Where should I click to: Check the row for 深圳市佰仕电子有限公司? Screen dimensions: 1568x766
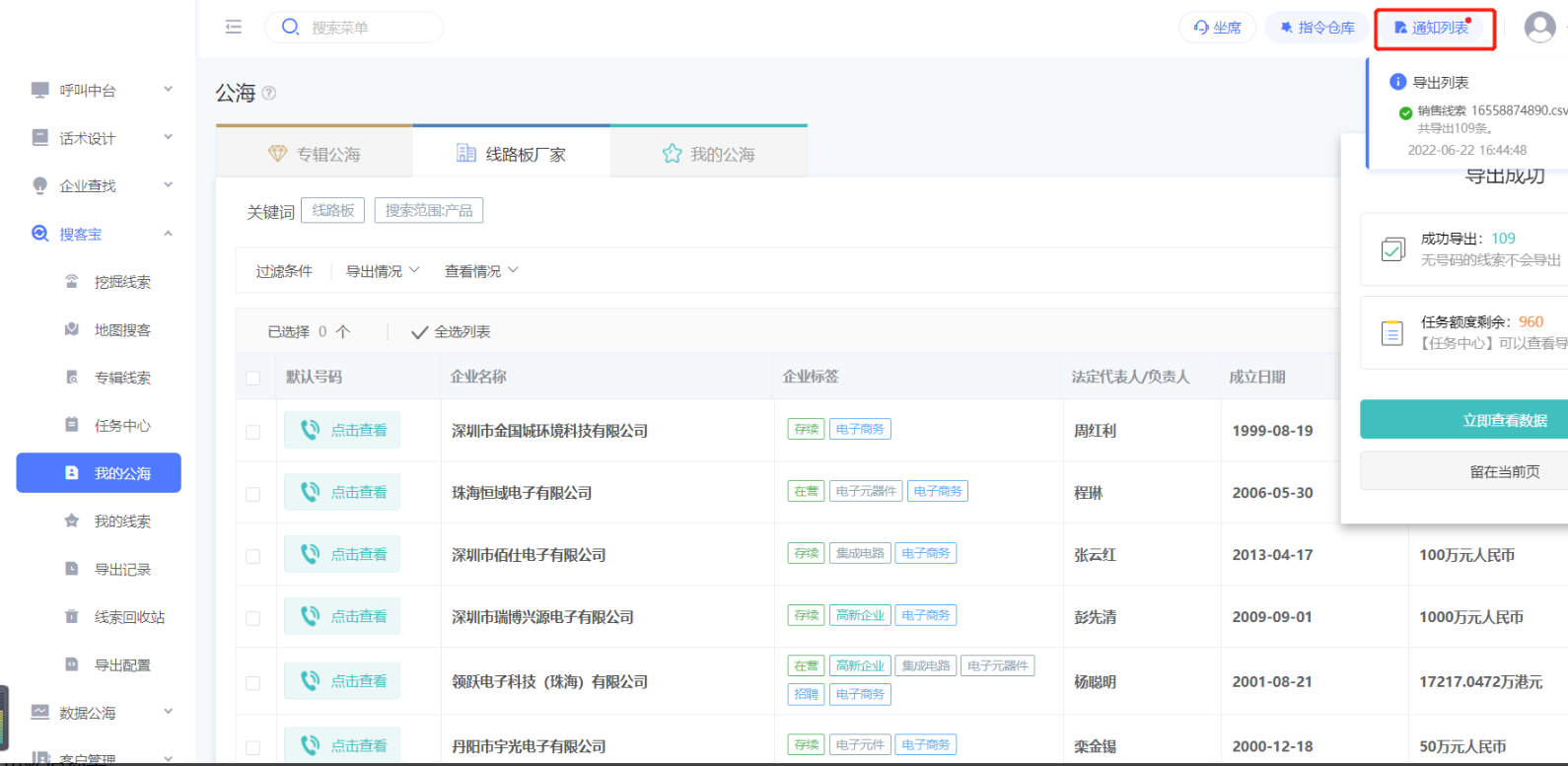tap(253, 556)
